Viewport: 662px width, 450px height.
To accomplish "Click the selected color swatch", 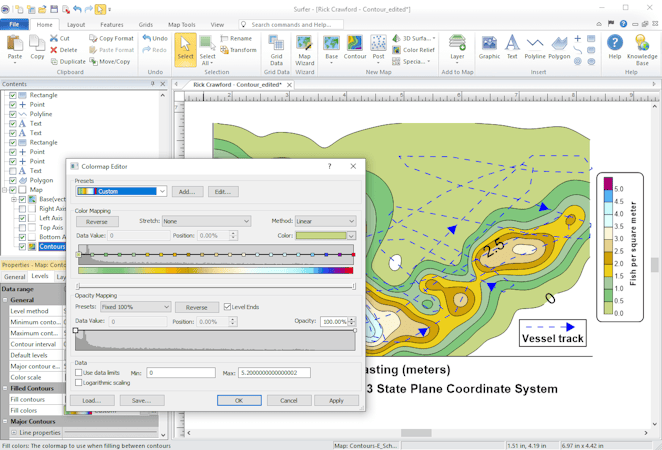I will [x=321, y=236].
